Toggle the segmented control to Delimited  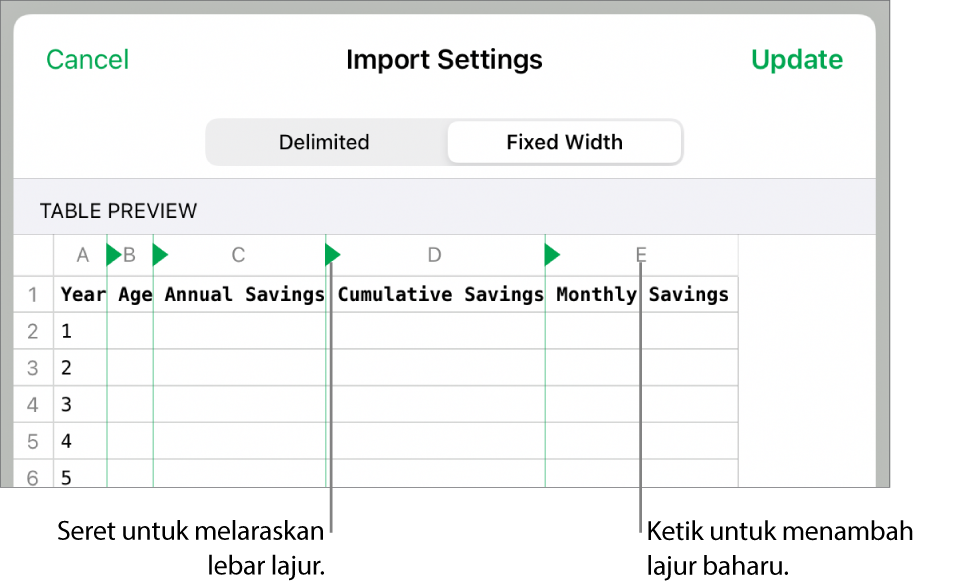tap(324, 142)
